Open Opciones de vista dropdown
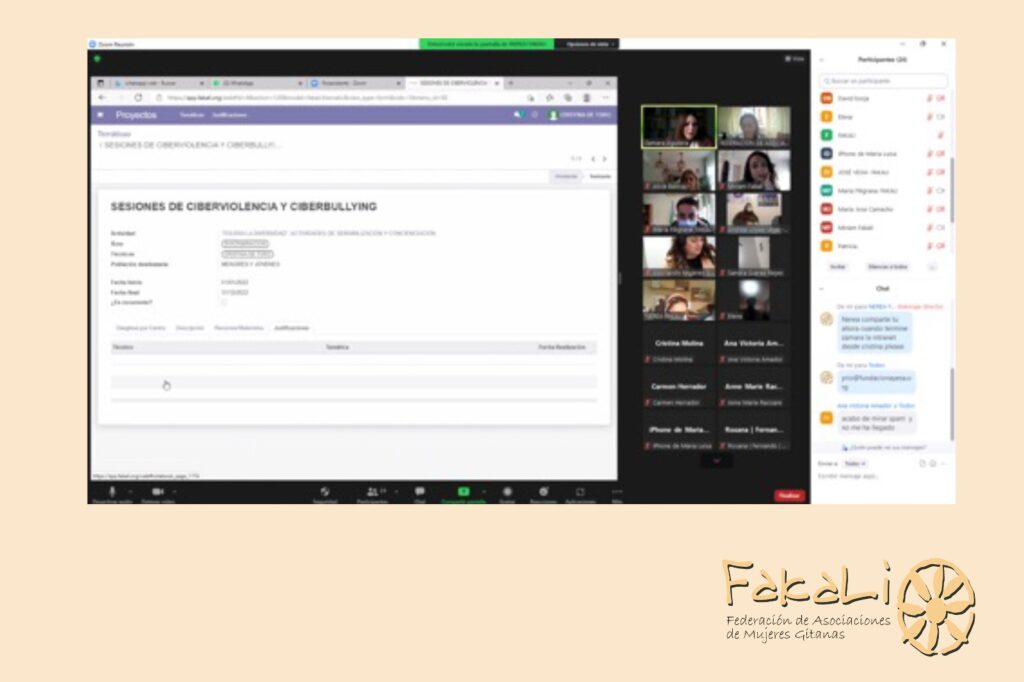 (590, 44)
